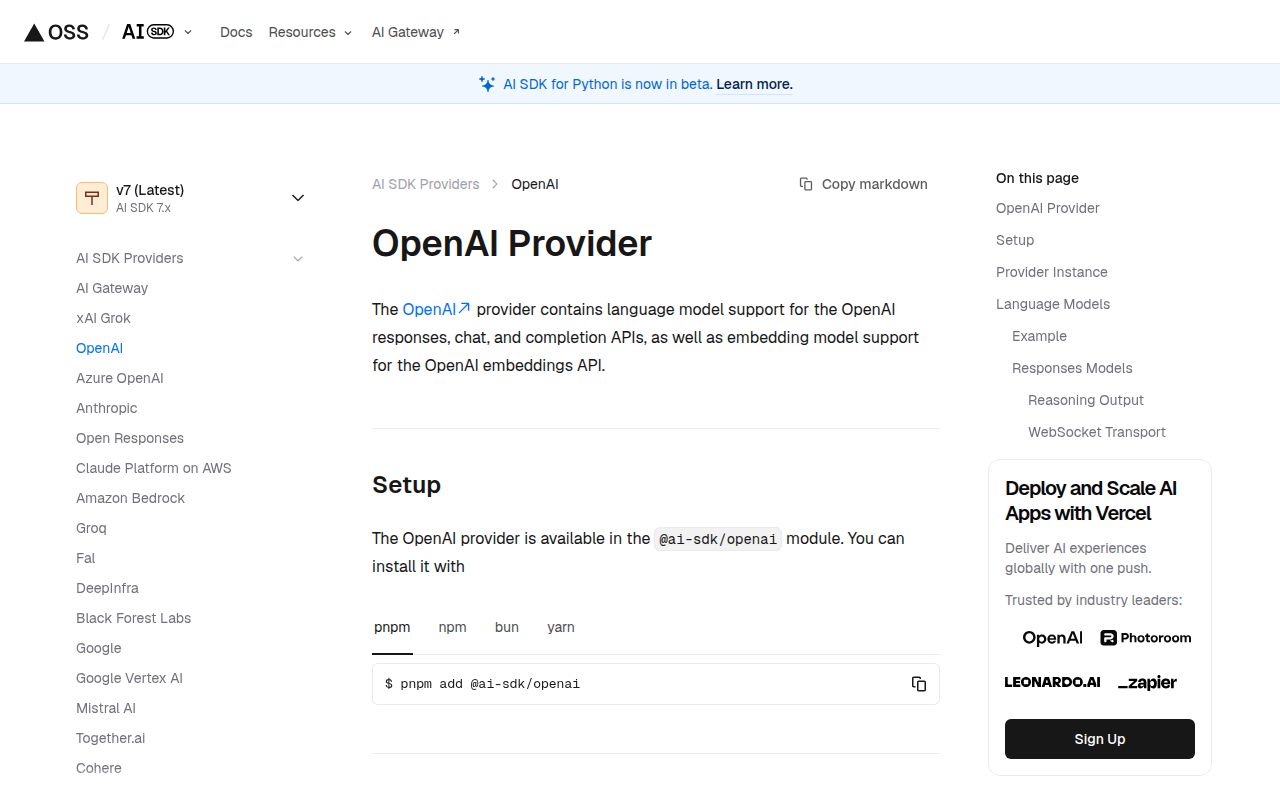The width and height of the screenshot is (1280, 800).
Task: Click the copy icon beside Copy markdown
Action: pyautogui.click(x=806, y=184)
